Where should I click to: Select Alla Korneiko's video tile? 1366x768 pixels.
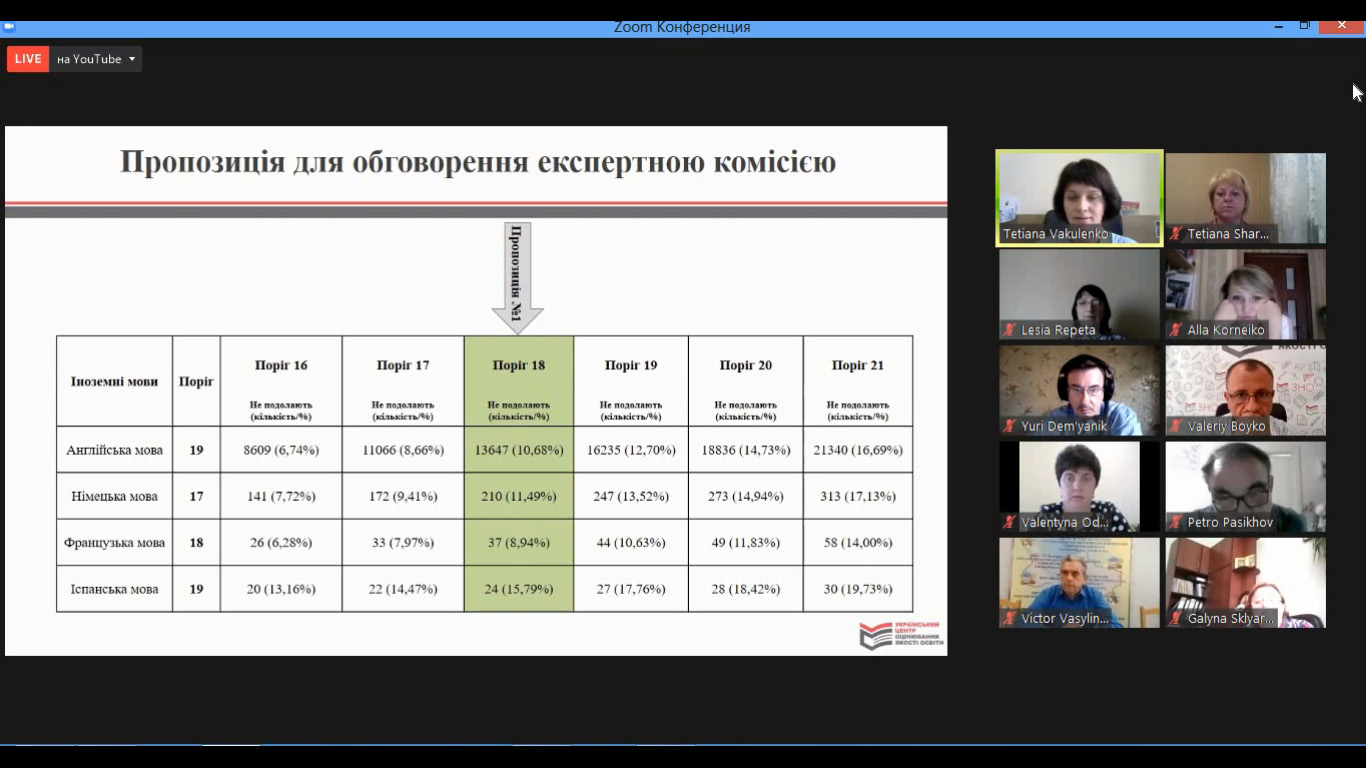(1246, 294)
